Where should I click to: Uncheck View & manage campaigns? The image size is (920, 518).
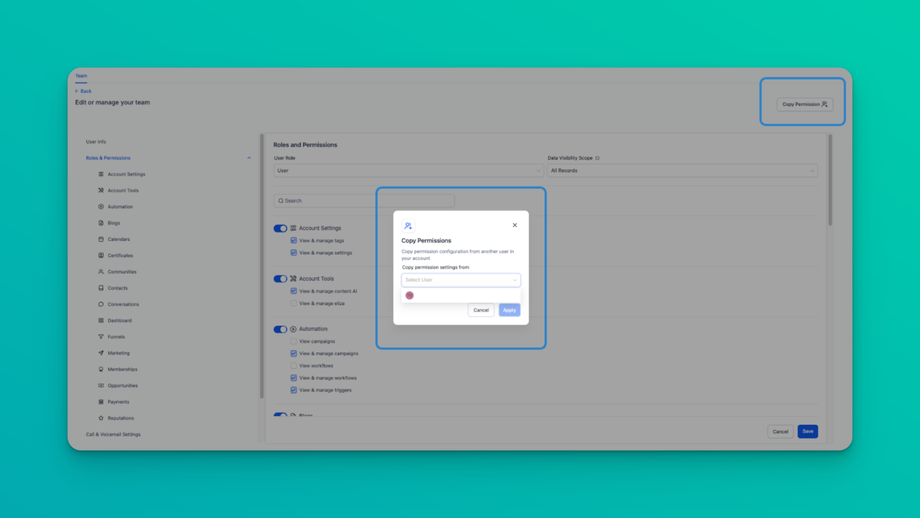click(293, 354)
